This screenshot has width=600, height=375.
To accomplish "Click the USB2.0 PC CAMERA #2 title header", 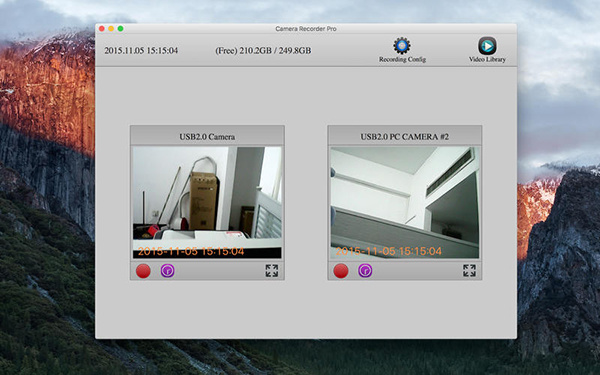I will tap(404, 136).
